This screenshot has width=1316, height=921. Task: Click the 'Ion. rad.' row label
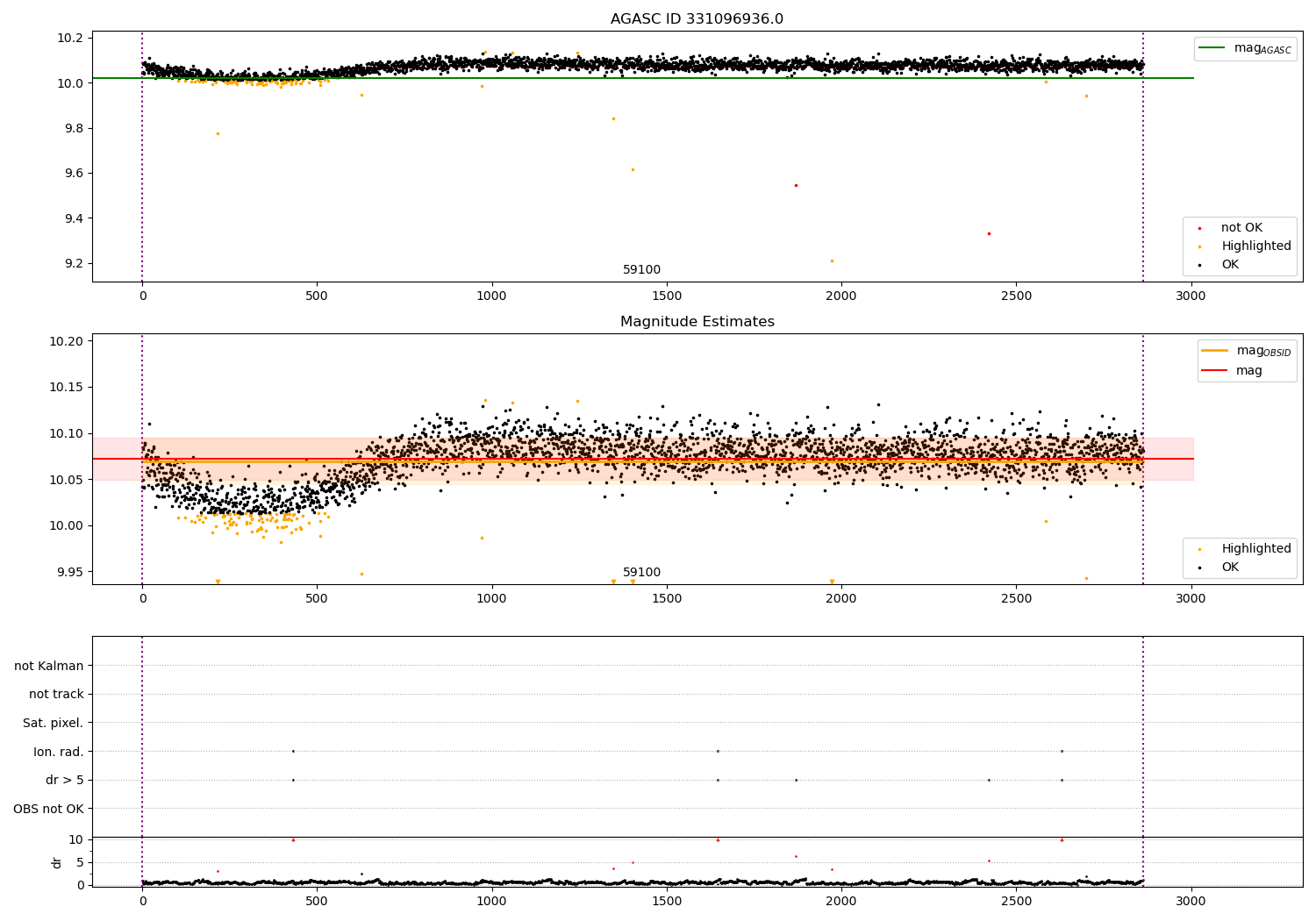pyautogui.click(x=59, y=752)
